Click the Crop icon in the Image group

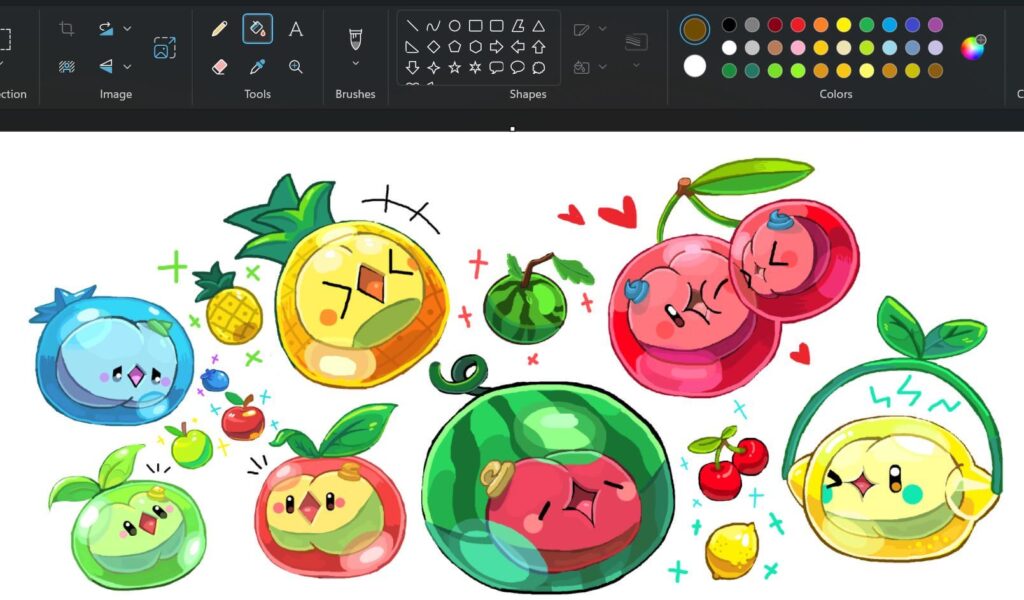[66, 28]
